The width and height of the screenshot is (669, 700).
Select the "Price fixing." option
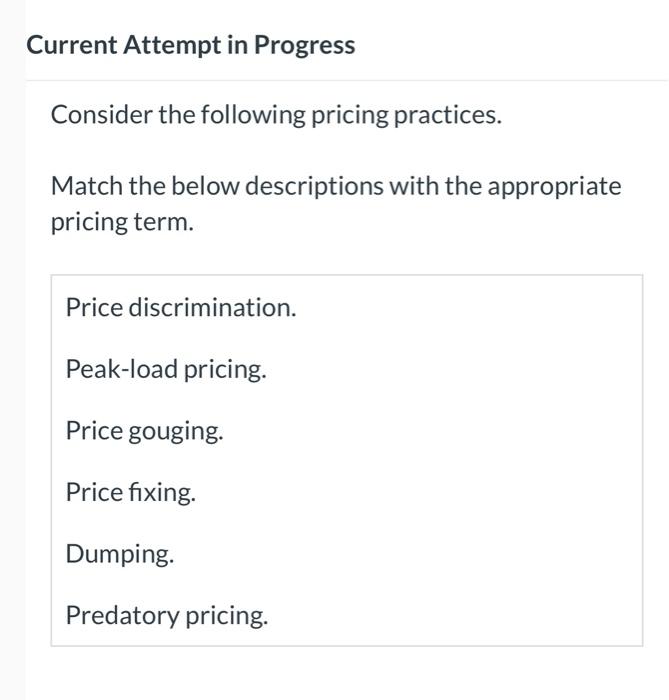[x=131, y=492]
